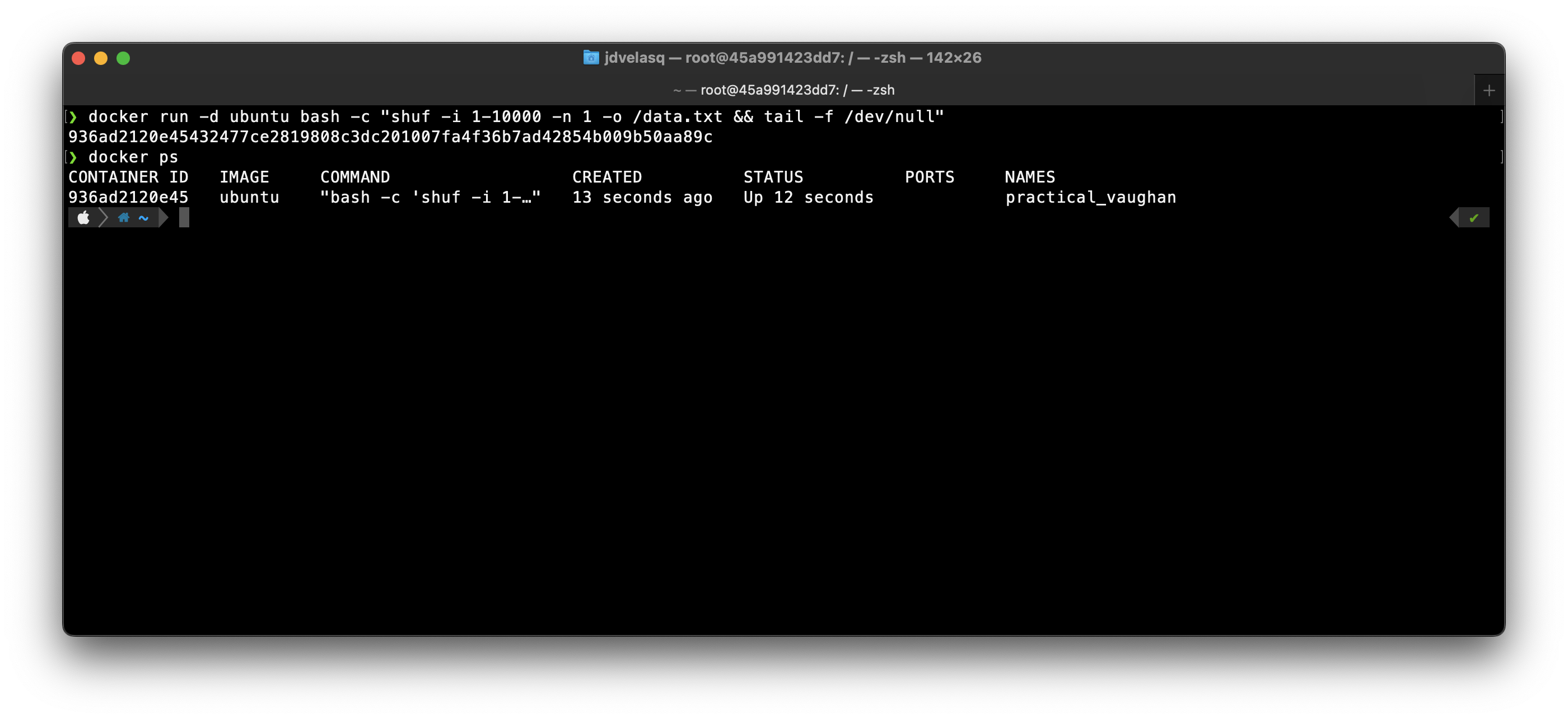
Task: Click the '13 seconds ago' created value
Action: (642, 197)
